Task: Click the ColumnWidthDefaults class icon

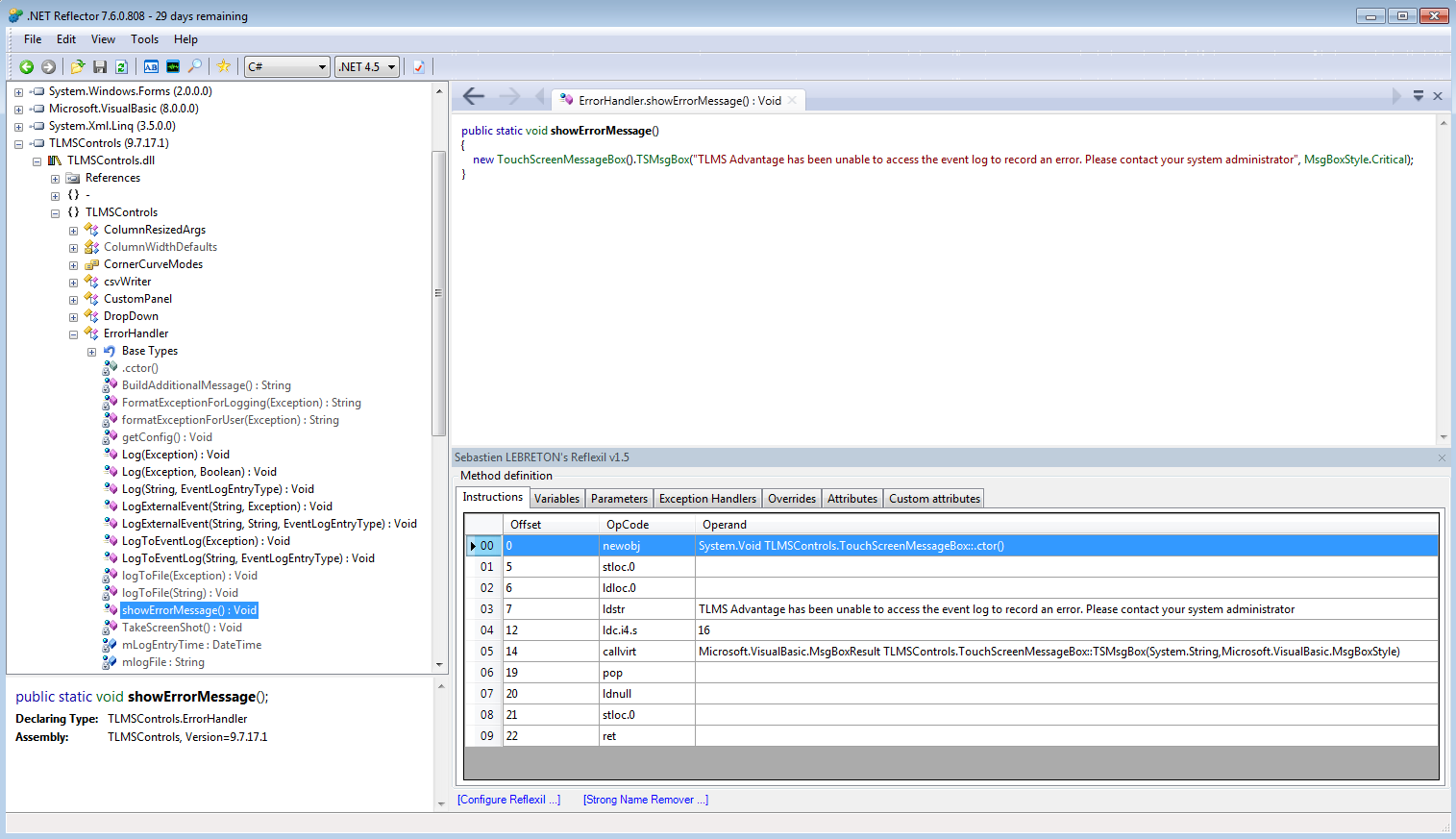Action: (x=91, y=247)
